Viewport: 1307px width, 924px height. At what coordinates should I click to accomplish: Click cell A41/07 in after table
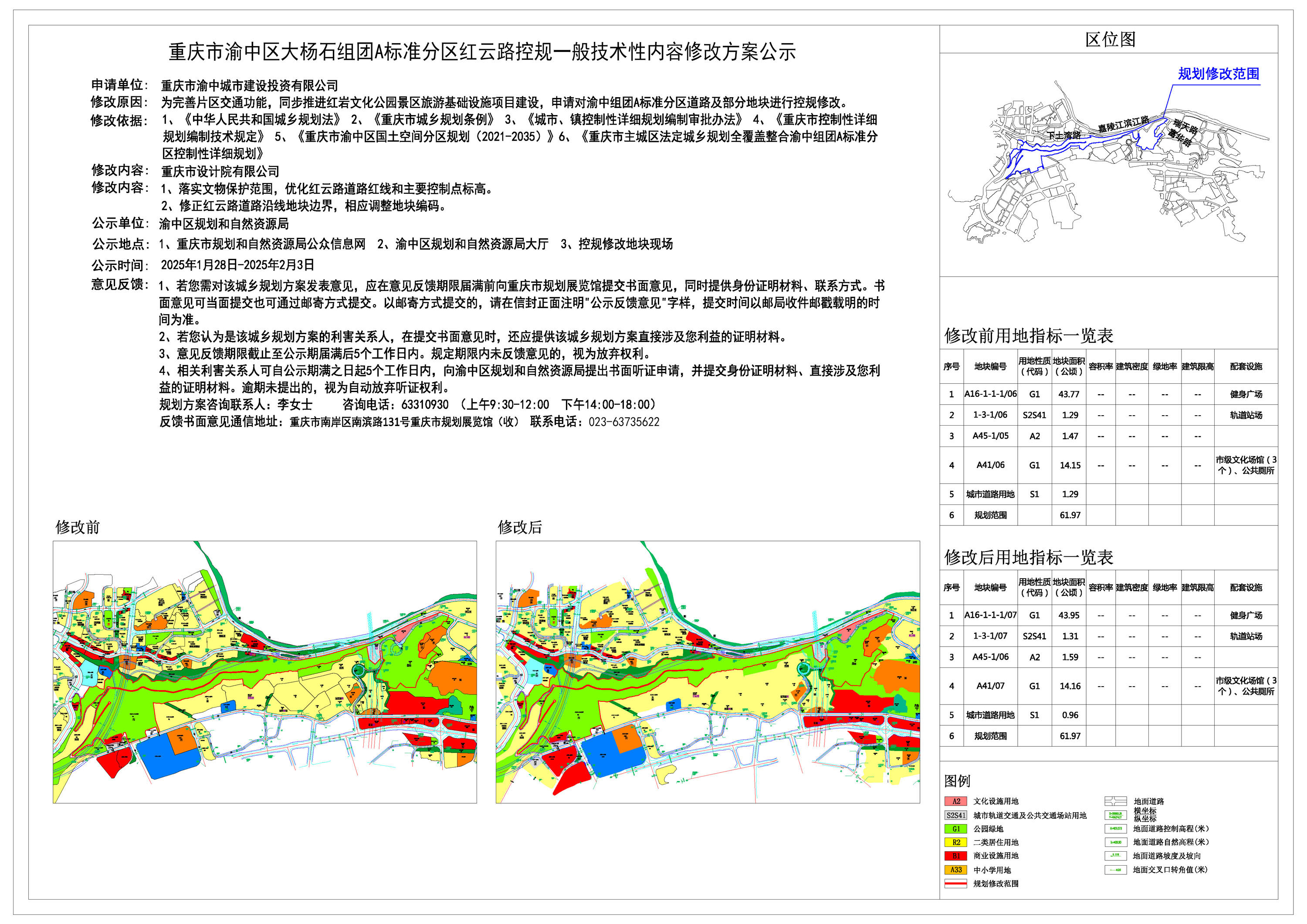point(990,686)
